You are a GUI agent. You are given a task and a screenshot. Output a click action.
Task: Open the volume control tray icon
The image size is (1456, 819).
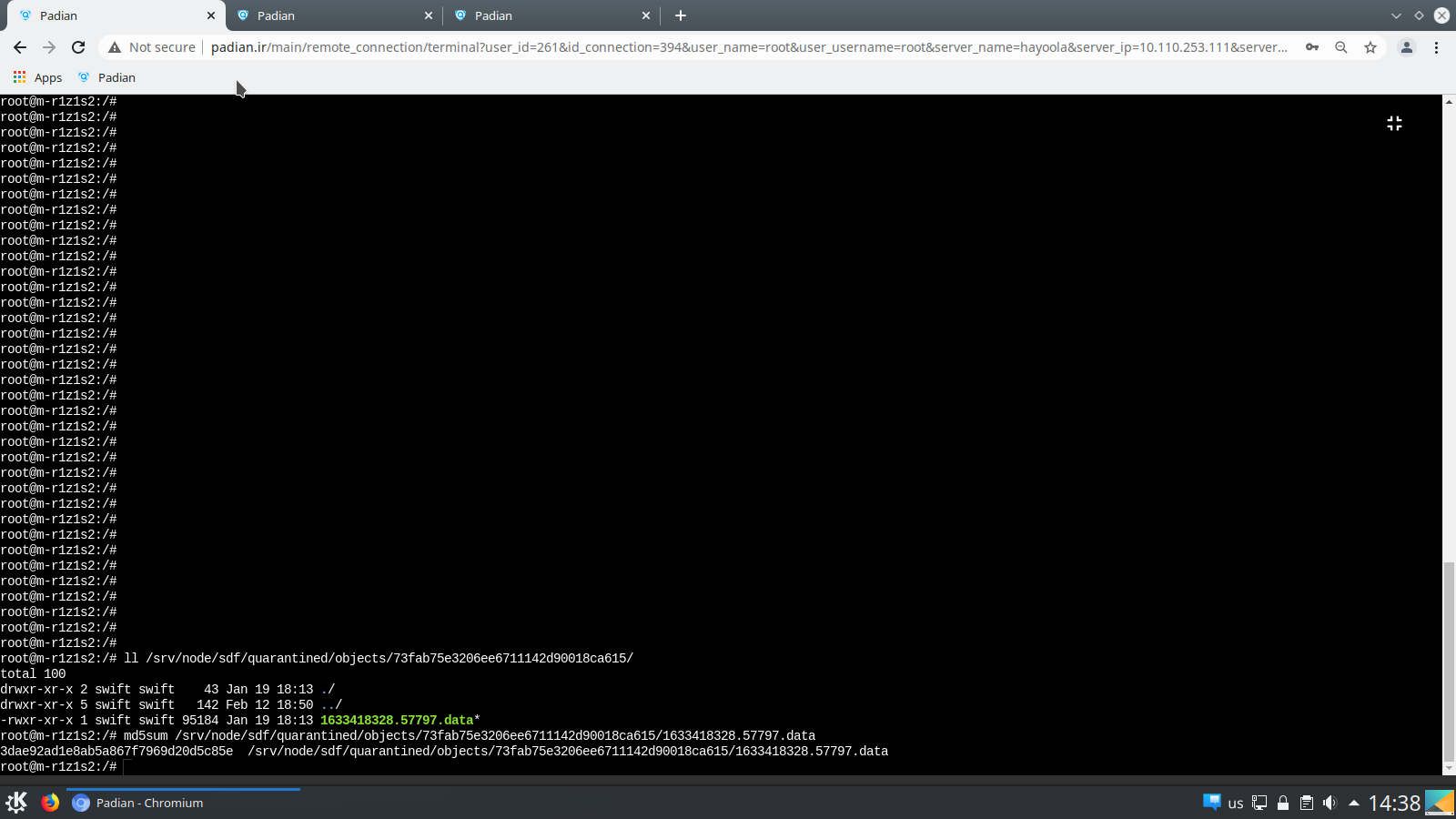tap(1330, 803)
